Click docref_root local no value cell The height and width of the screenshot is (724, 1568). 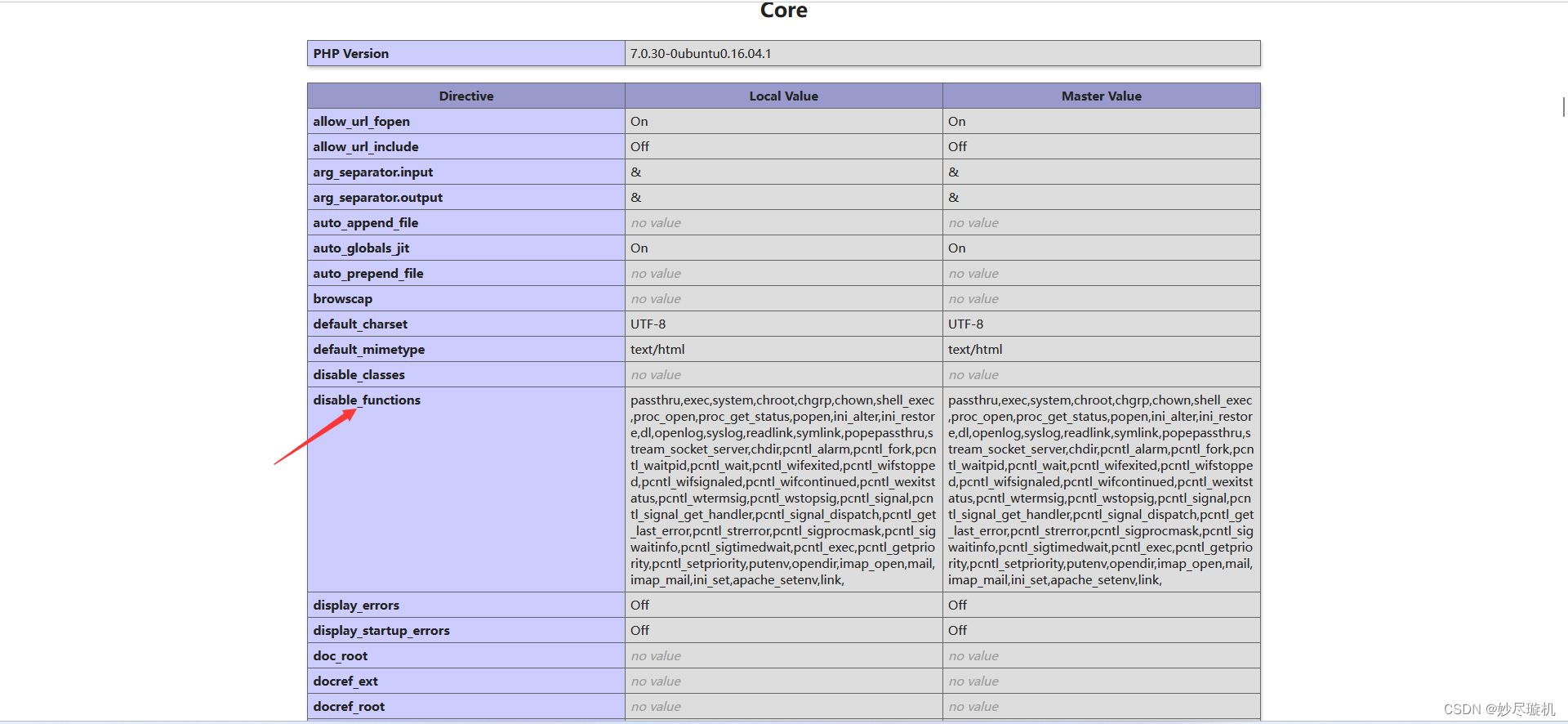click(784, 706)
